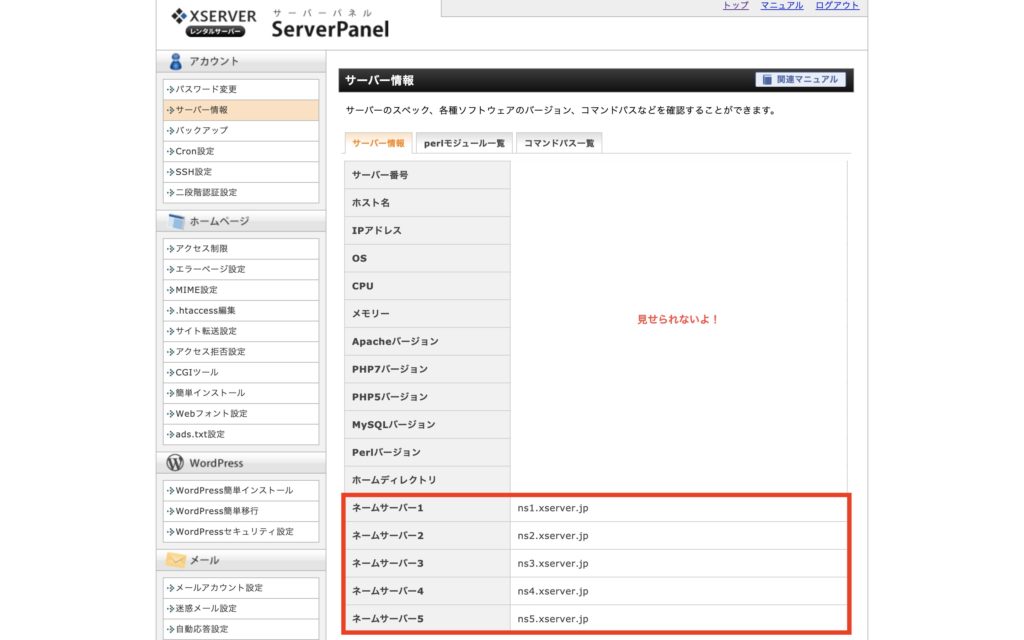The height and width of the screenshot is (640, 1024).
Task: Click the IPアドレス row label
Action: [377, 231]
